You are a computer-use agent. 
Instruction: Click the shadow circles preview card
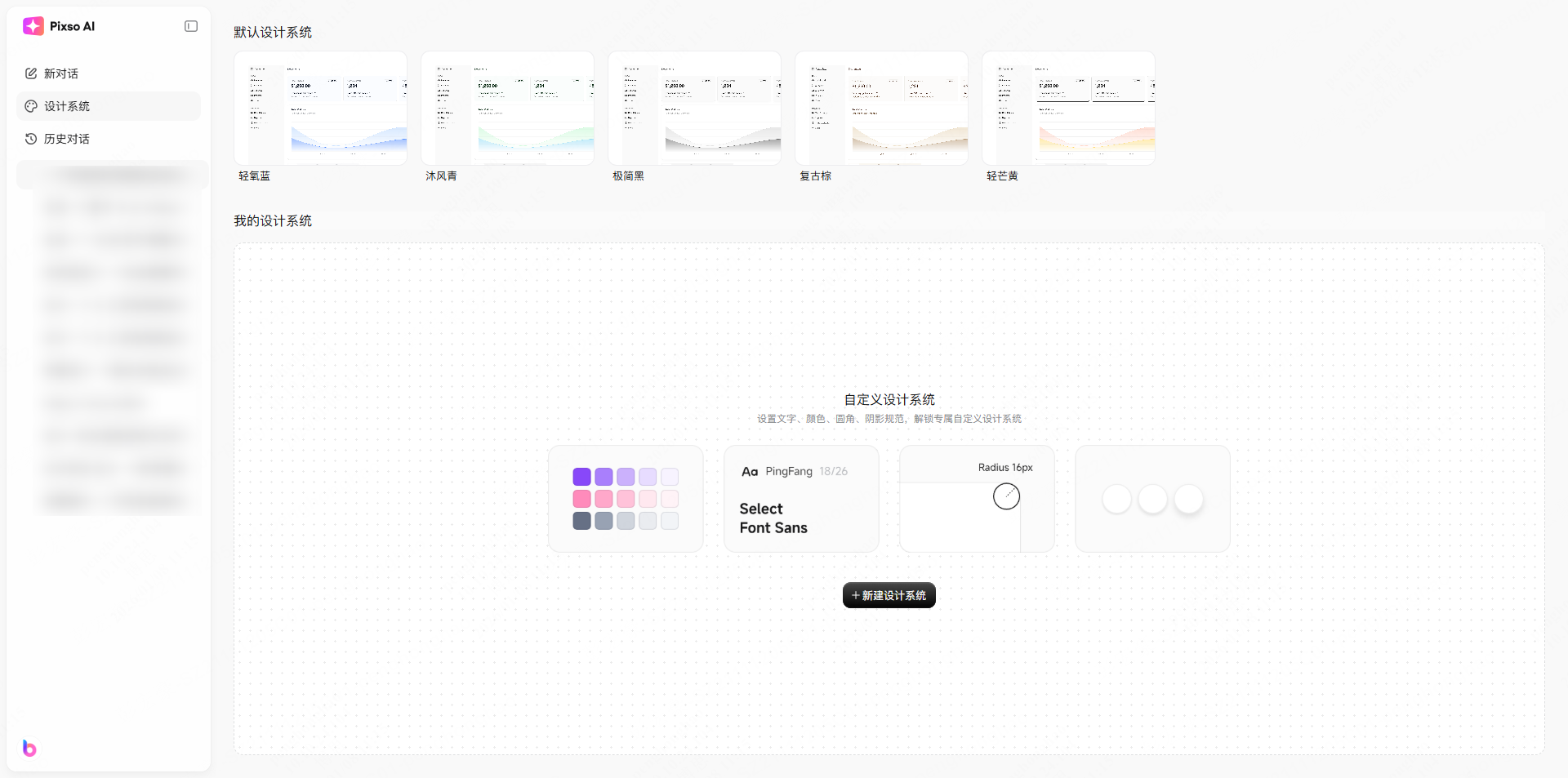1153,499
